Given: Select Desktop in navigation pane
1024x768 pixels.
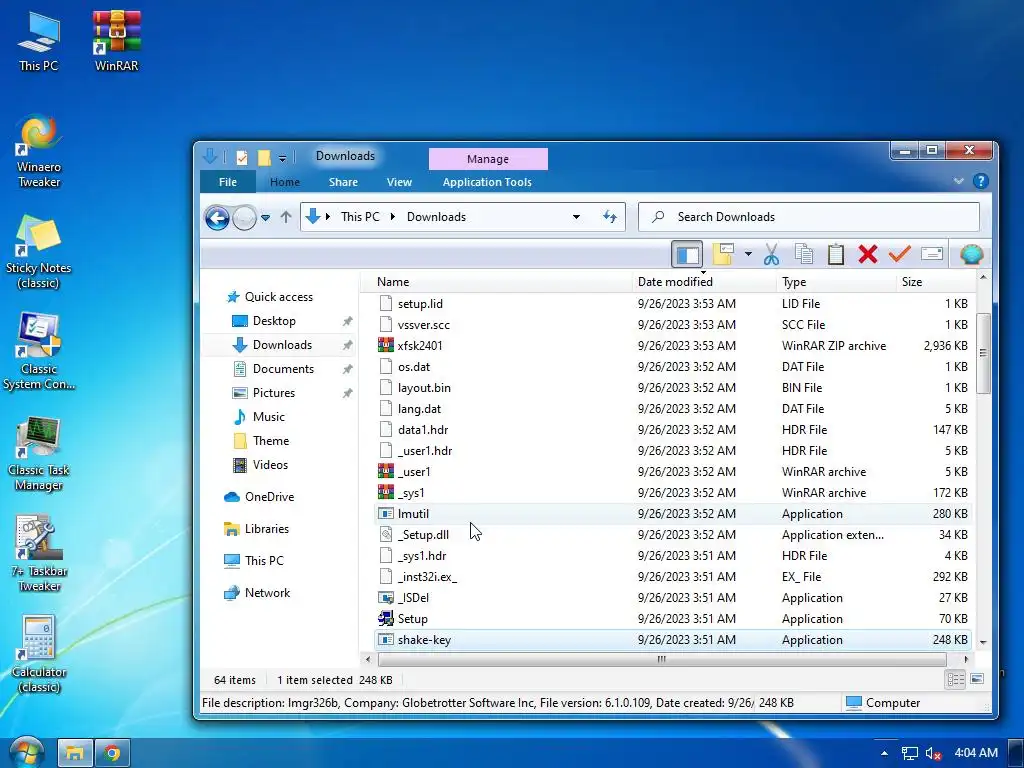Looking at the screenshot, I should tap(274, 321).
